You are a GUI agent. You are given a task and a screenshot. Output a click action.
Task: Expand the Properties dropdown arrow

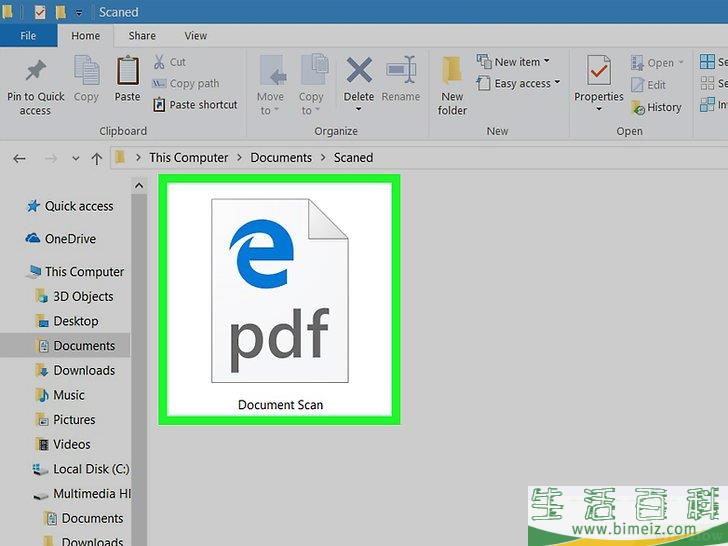coord(599,110)
